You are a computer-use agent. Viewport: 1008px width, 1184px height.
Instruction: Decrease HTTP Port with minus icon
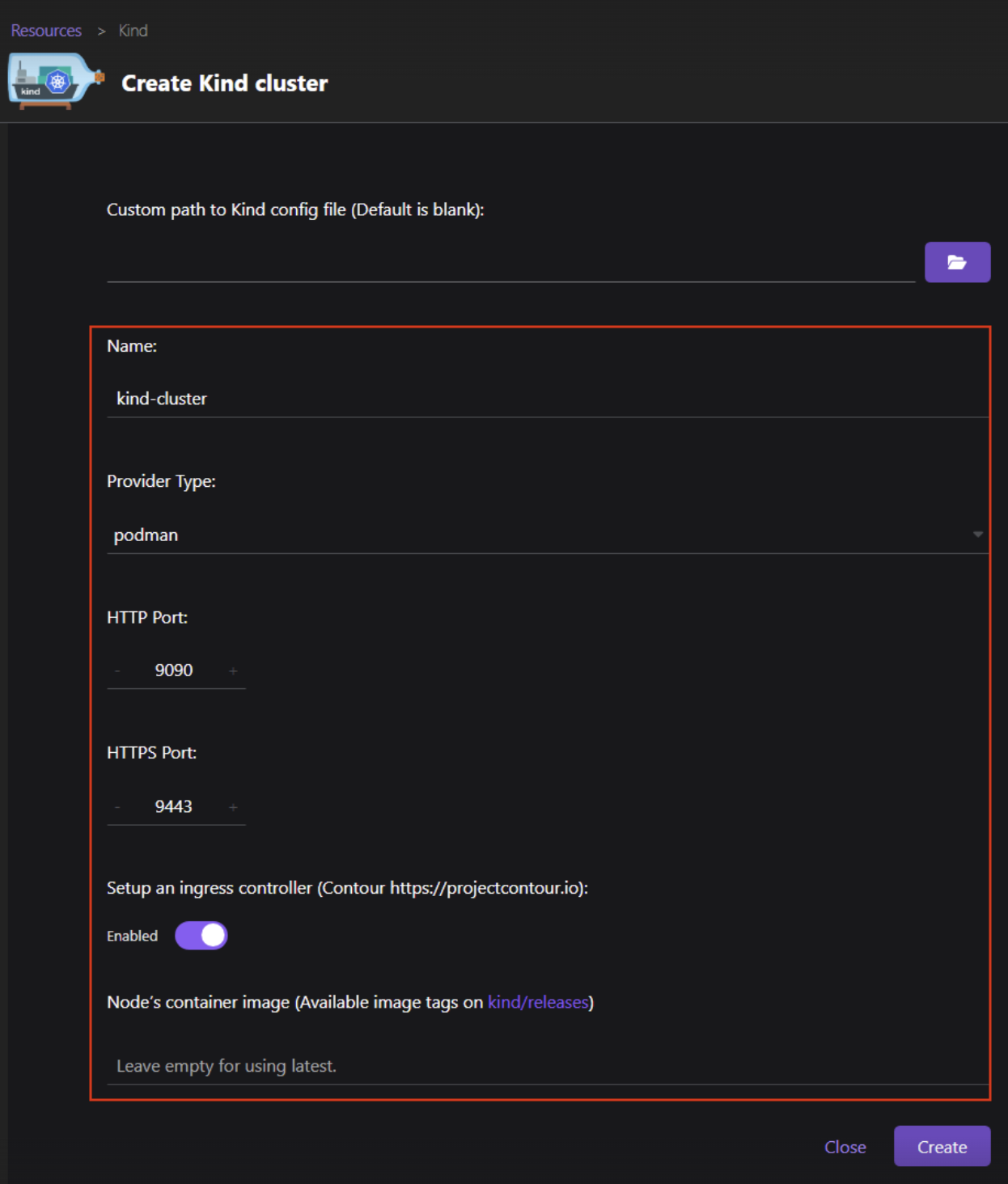117,671
